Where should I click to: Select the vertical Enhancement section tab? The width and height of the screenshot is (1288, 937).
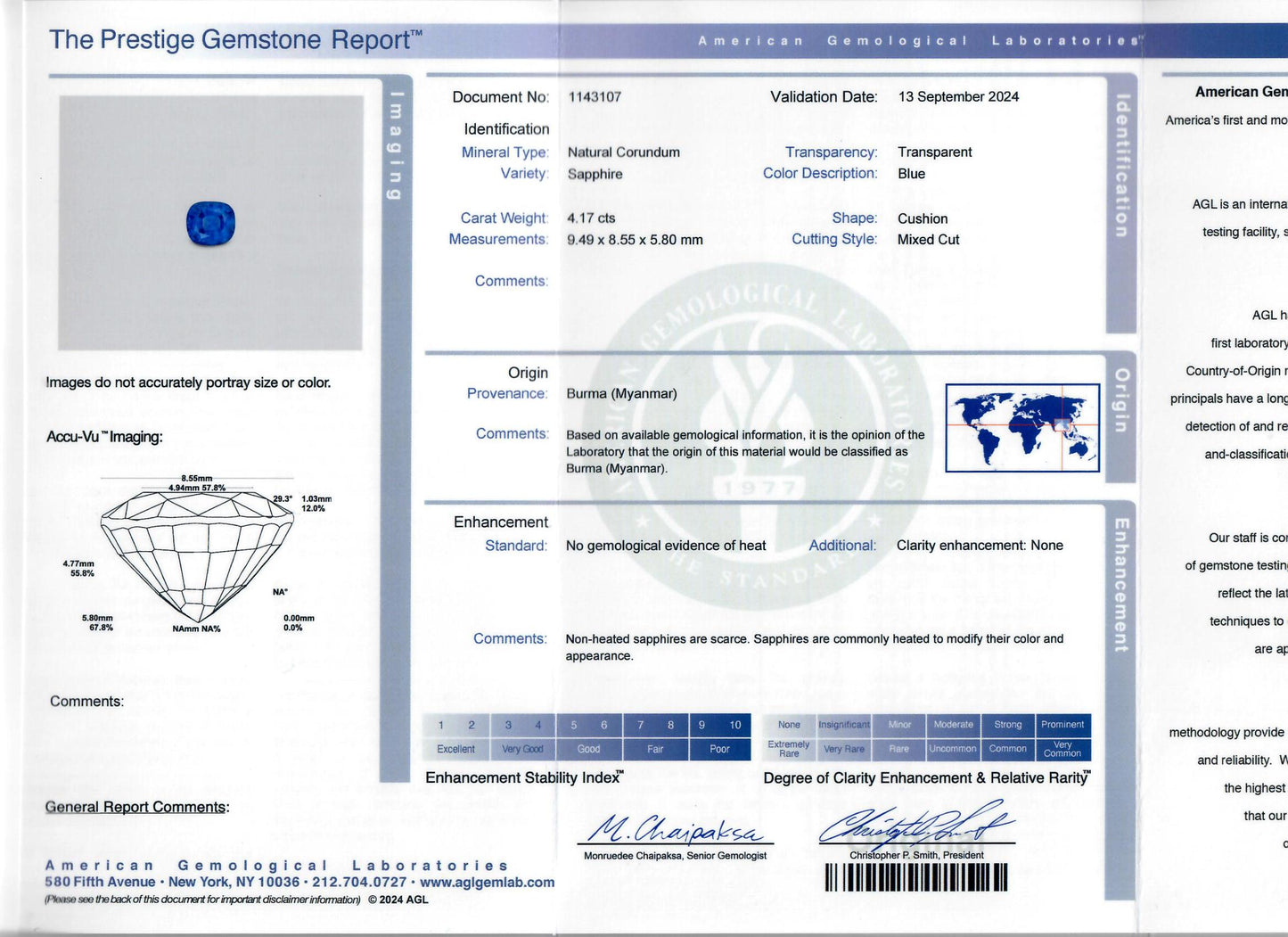(x=1122, y=585)
